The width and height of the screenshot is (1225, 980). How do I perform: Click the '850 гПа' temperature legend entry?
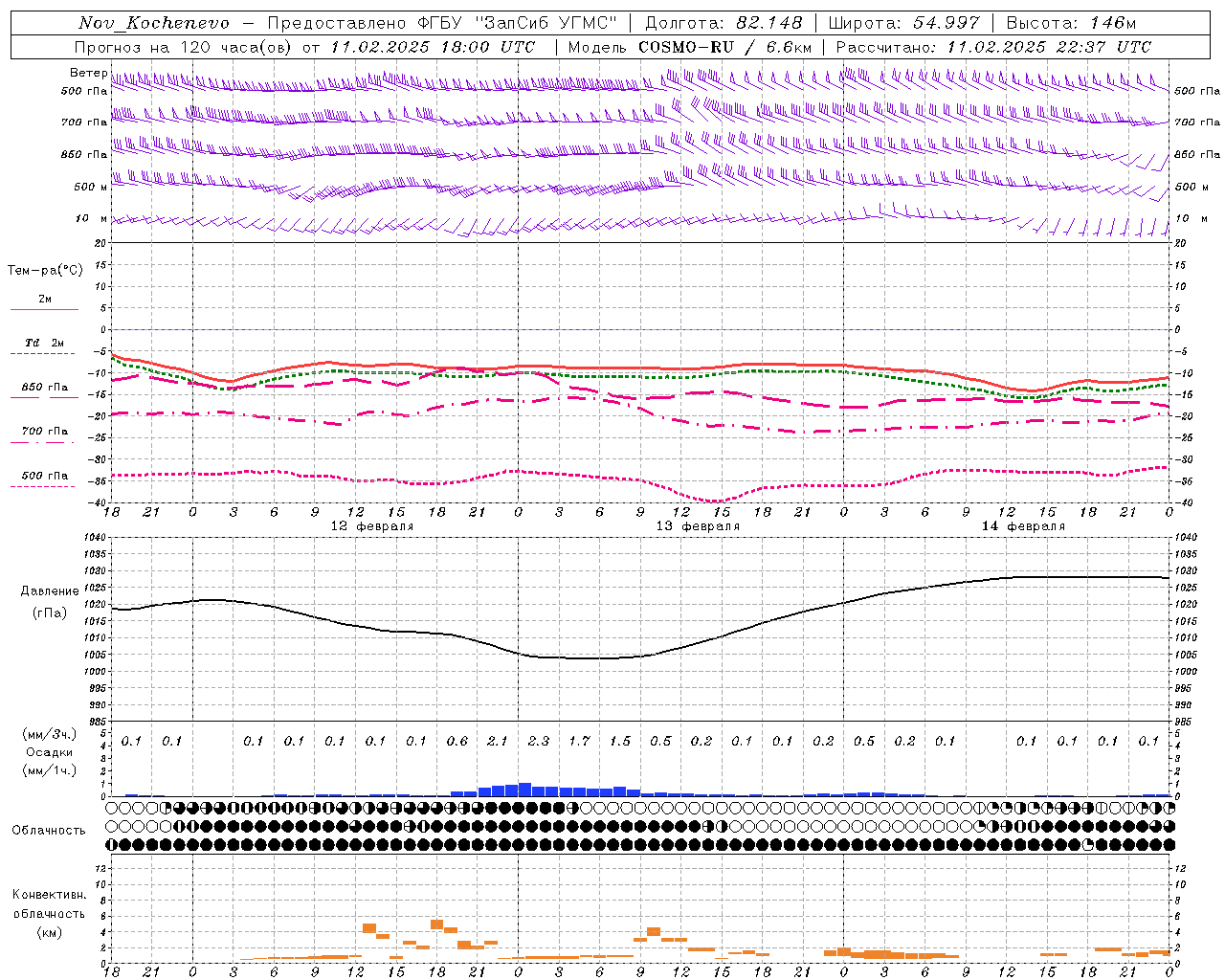45,388
